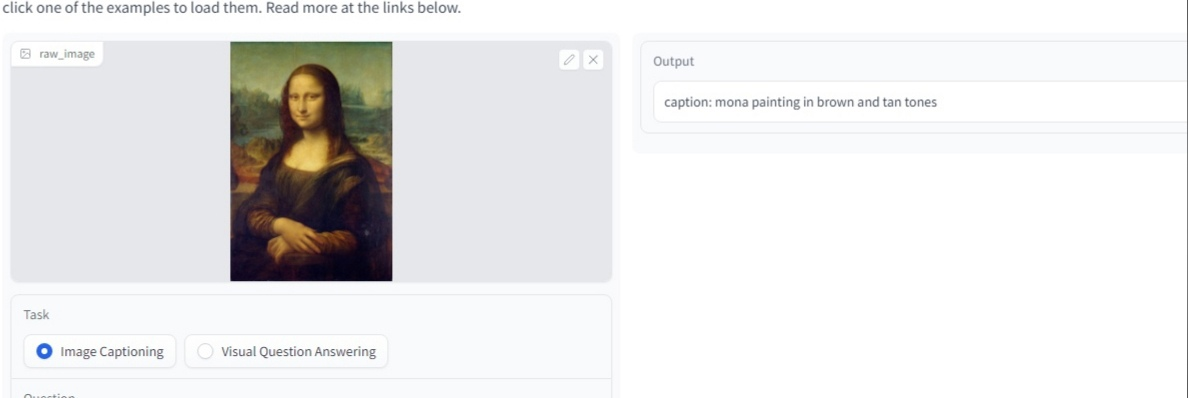The image size is (1188, 398).
Task: Select the Image Captioning radio button
Action: (45, 351)
